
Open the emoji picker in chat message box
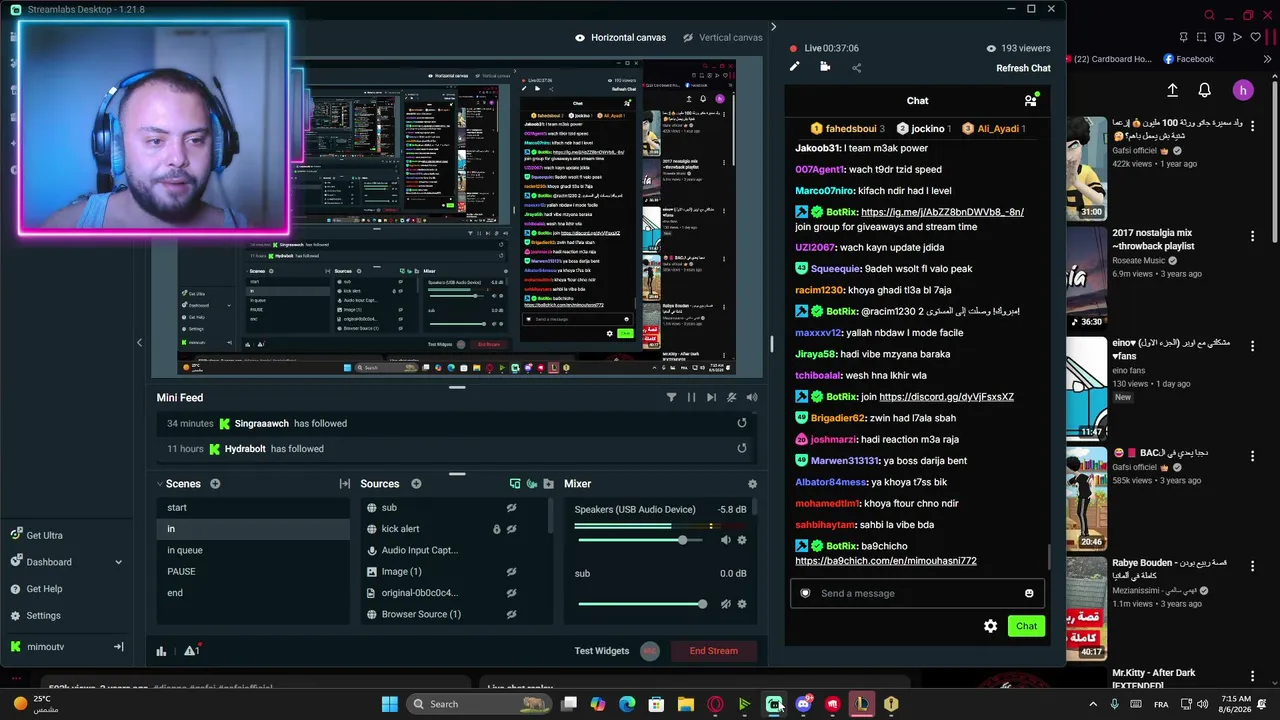coord(1029,593)
